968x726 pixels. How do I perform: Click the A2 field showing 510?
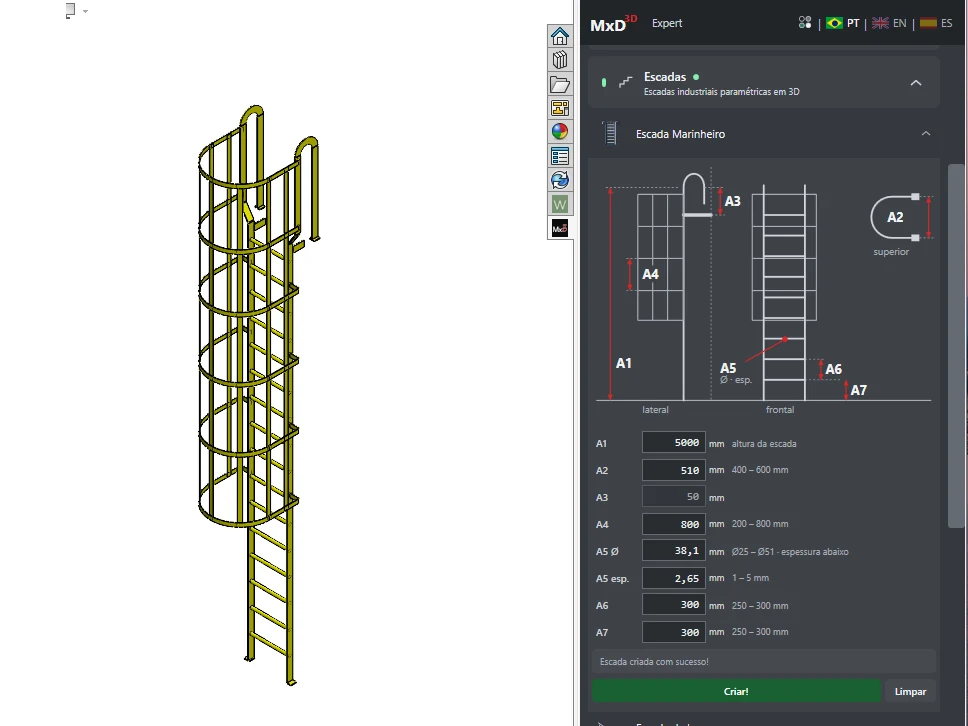674,470
